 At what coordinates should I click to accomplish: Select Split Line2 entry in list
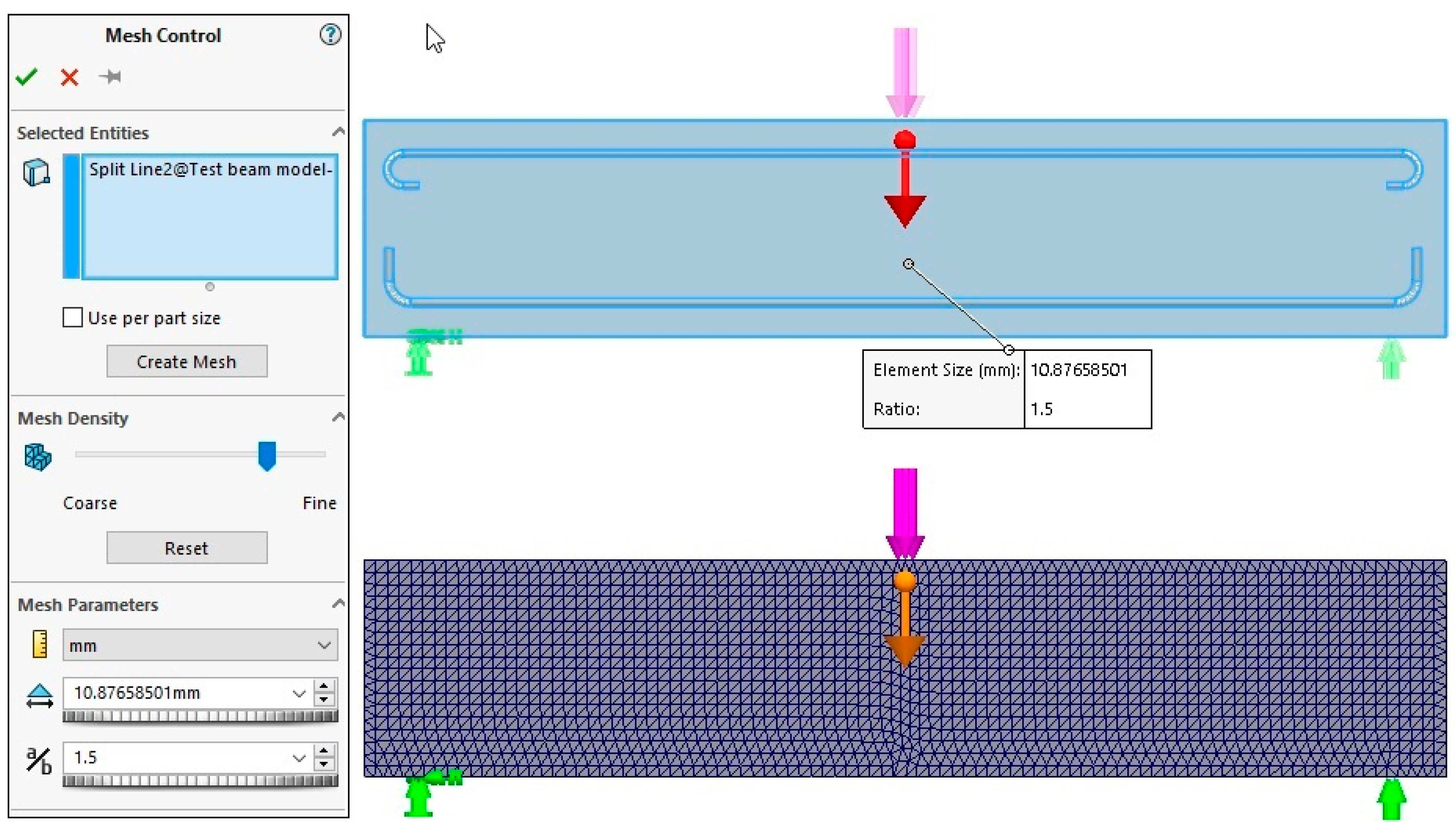[x=210, y=169]
